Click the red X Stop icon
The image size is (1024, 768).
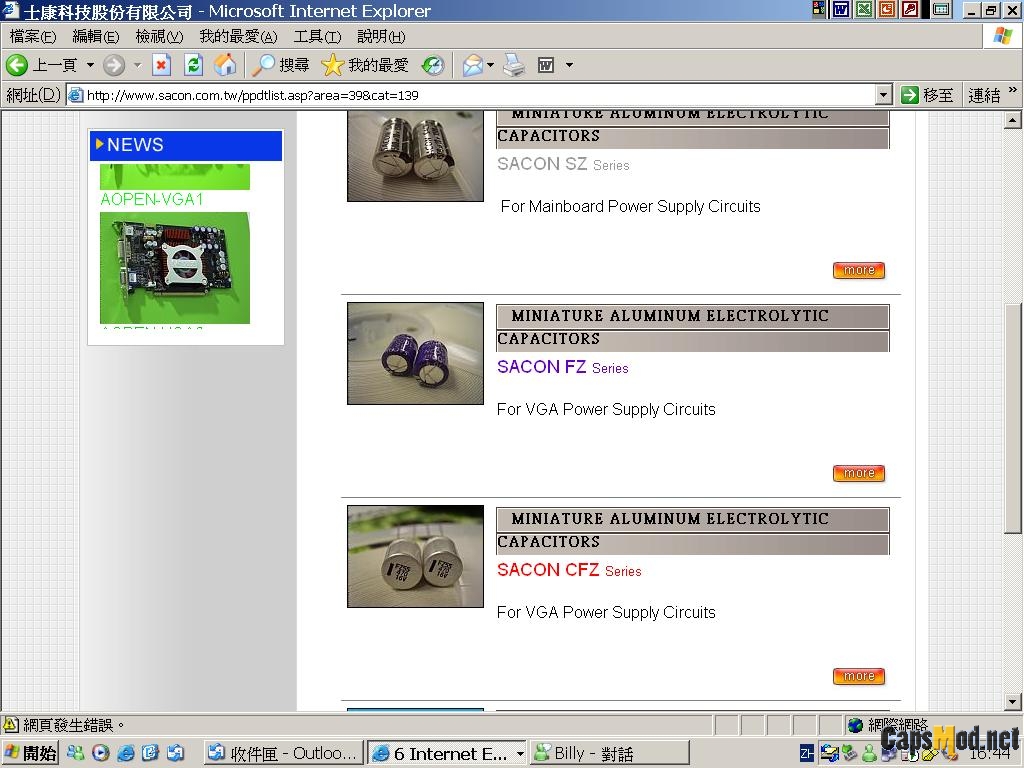[161, 65]
